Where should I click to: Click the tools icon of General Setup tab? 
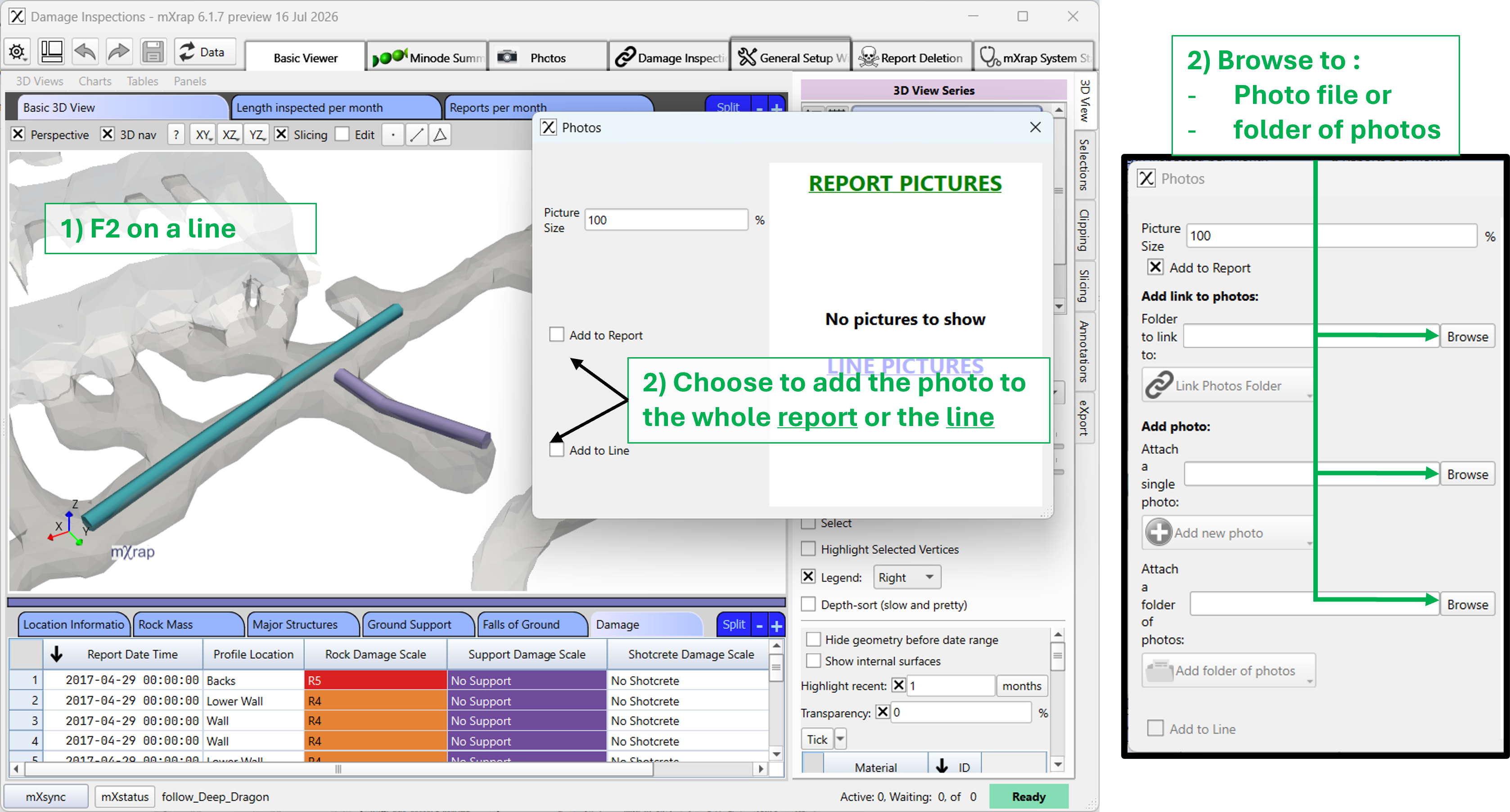(748, 57)
